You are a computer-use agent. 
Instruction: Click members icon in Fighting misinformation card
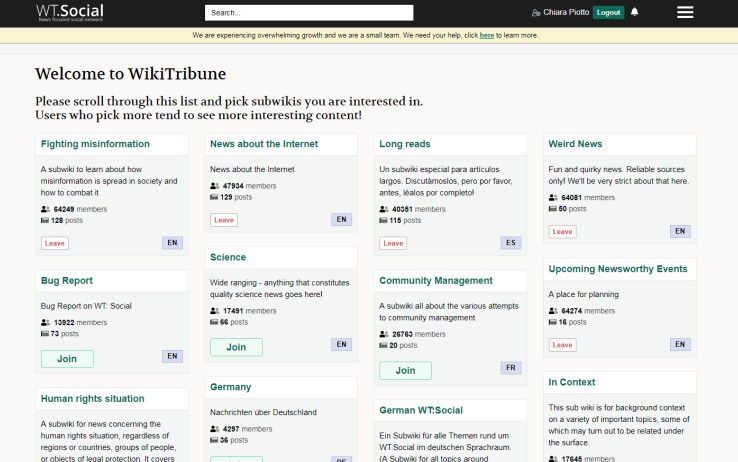(x=45, y=209)
